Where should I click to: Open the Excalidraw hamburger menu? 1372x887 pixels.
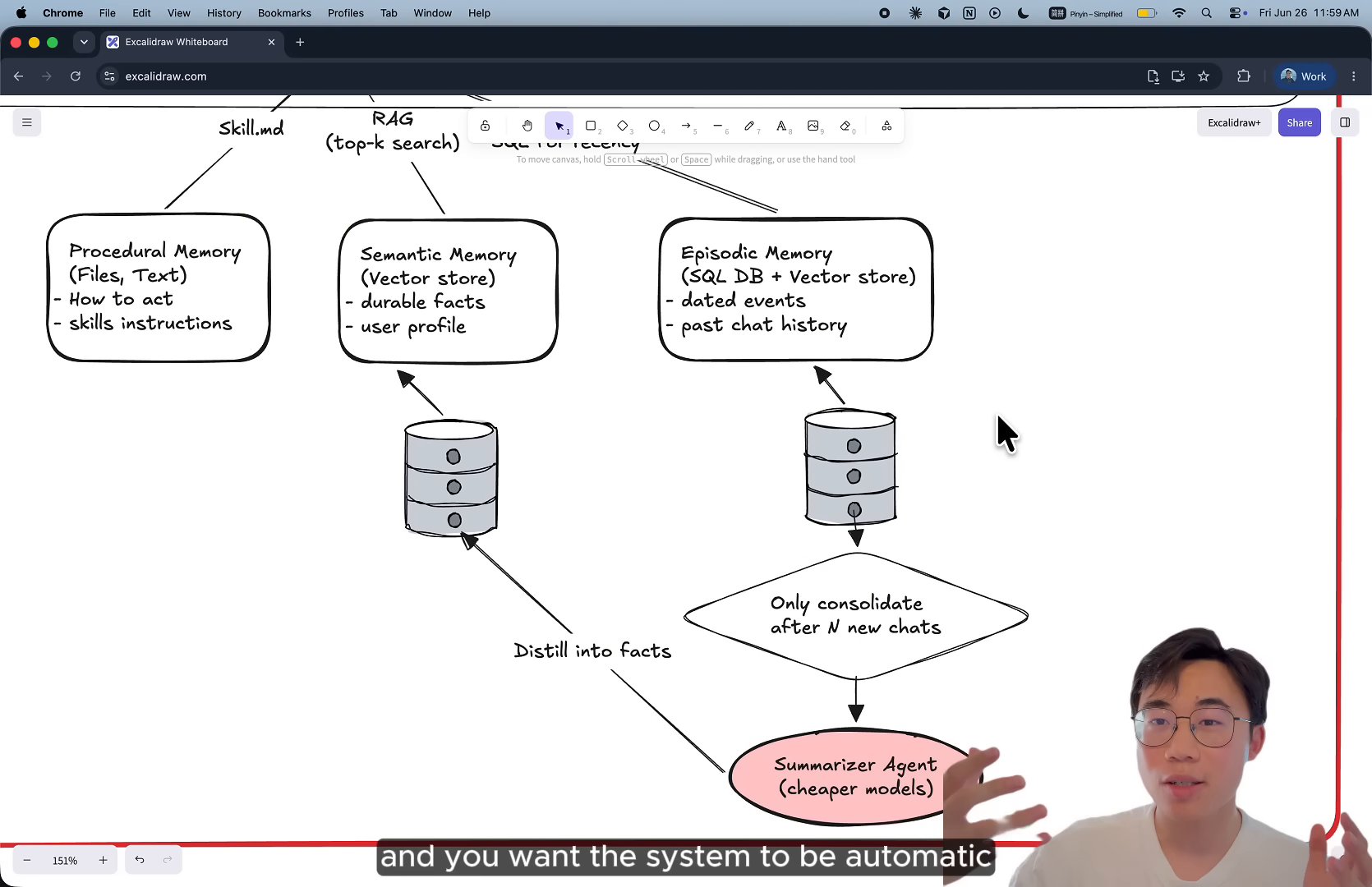[27, 122]
